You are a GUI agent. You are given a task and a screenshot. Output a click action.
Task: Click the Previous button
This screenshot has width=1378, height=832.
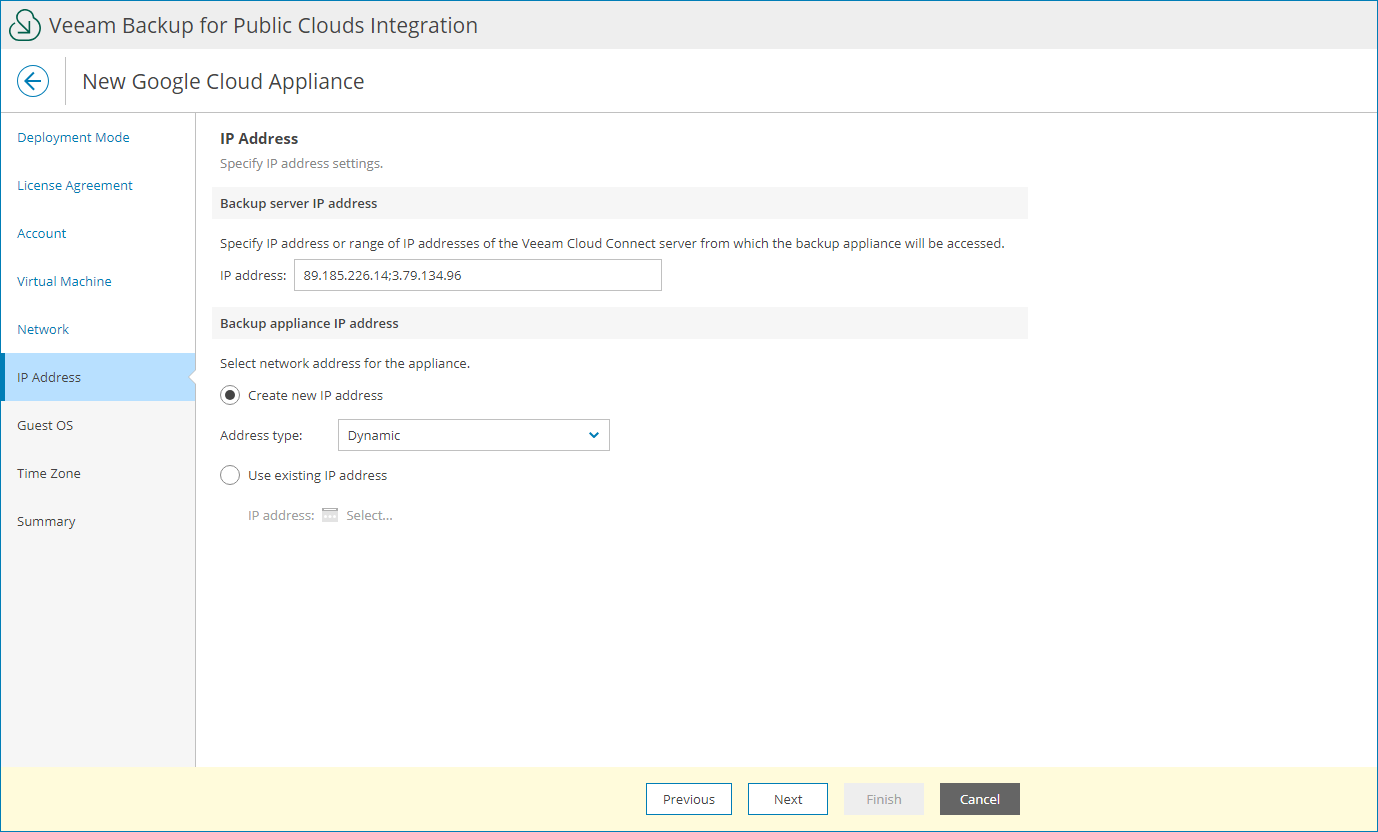[x=688, y=799]
